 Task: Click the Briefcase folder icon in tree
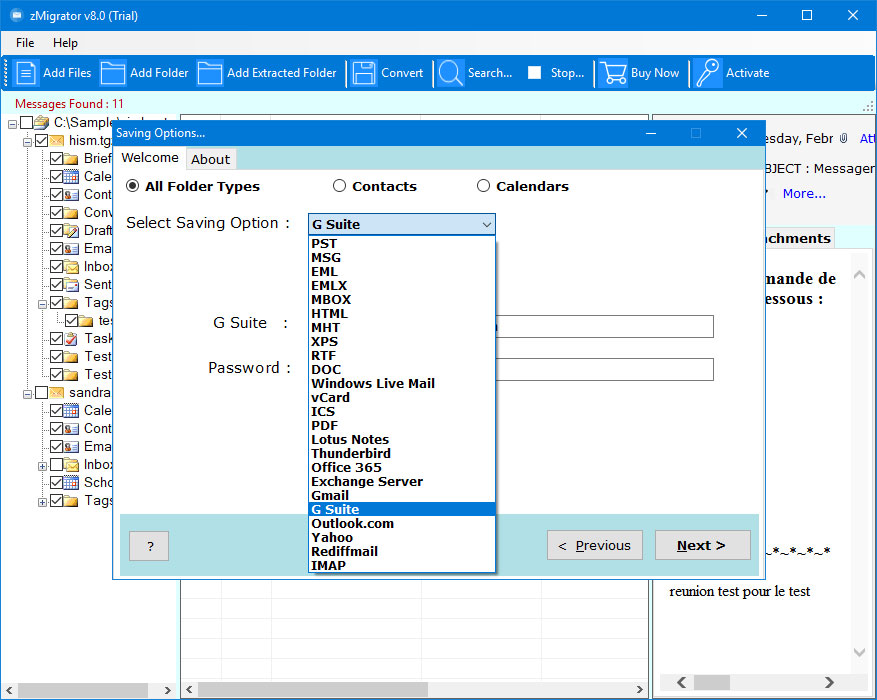(71, 159)
